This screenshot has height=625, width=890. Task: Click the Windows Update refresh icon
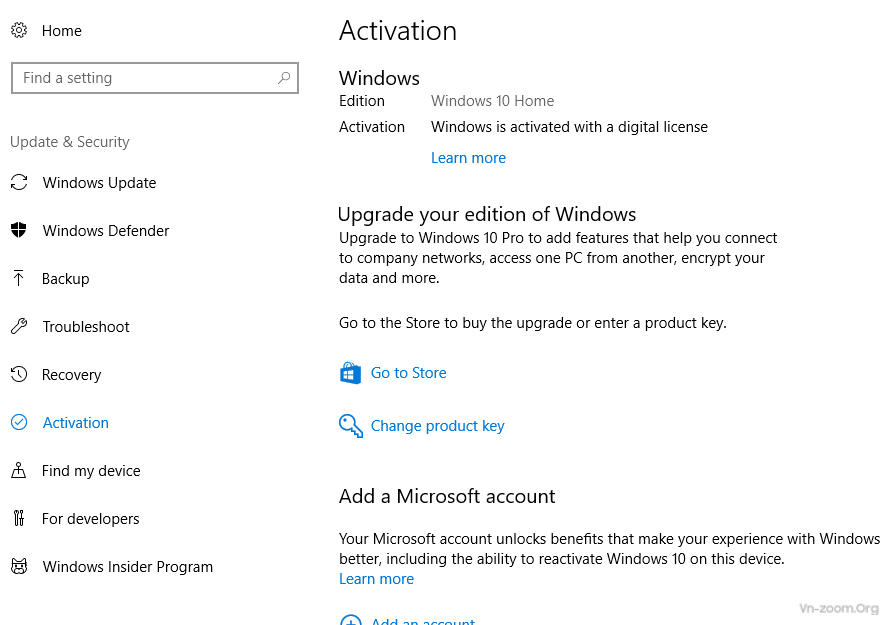click(x=19, y=183)
